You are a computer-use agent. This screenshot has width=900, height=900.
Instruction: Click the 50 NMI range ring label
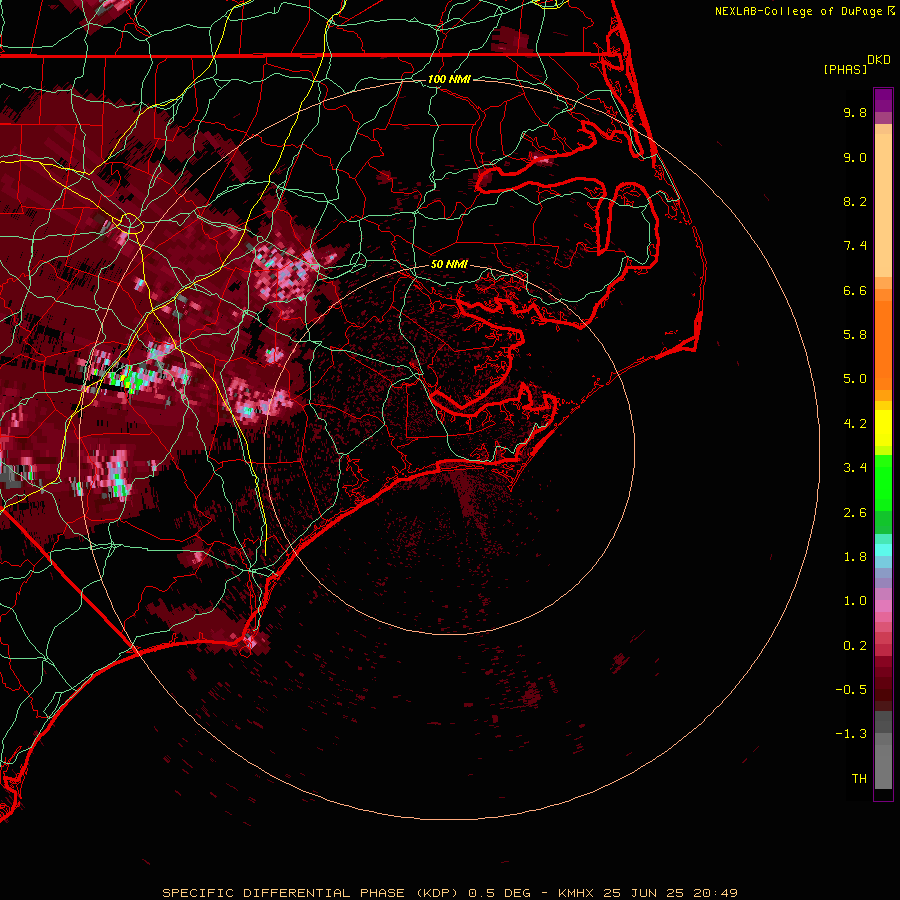pos(449,264)
